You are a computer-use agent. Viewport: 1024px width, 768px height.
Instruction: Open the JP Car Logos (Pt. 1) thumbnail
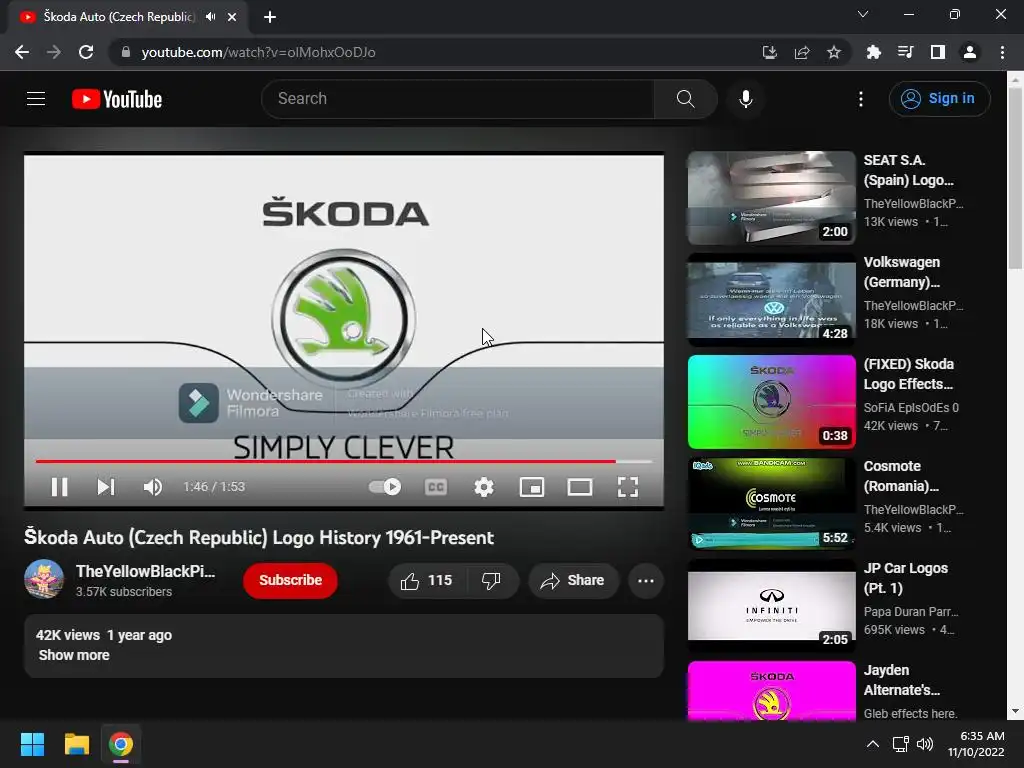pos(771,605)
